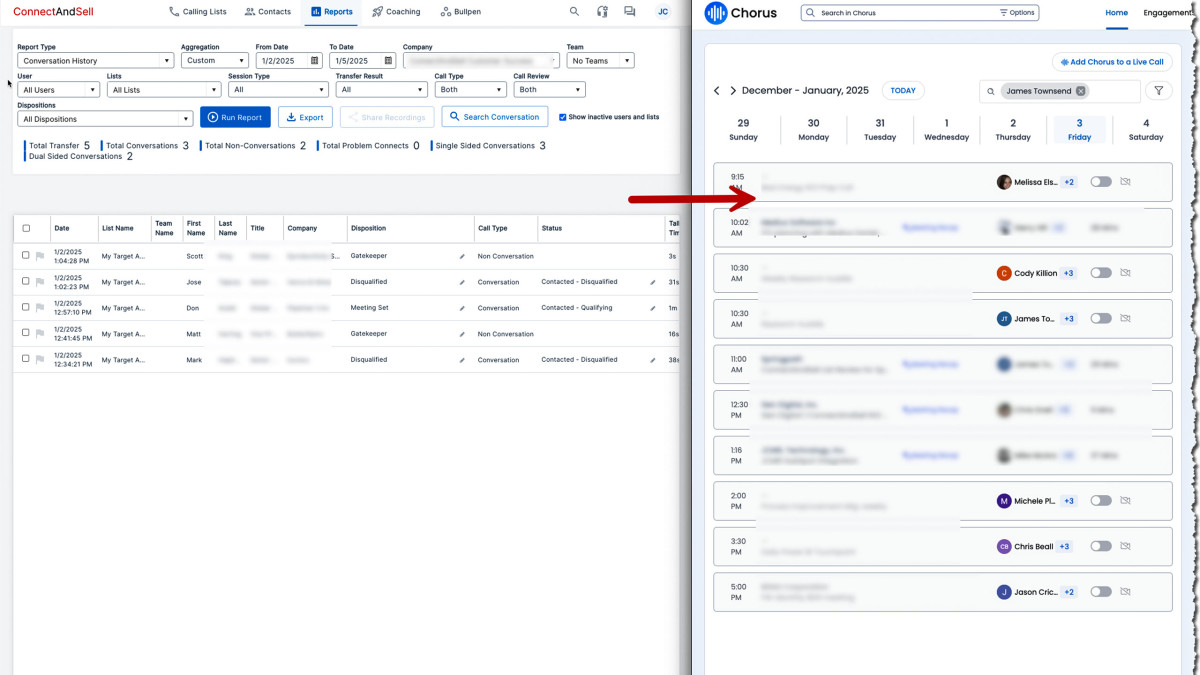
Task: Click the Search in Chorus field
Action: 905,13
